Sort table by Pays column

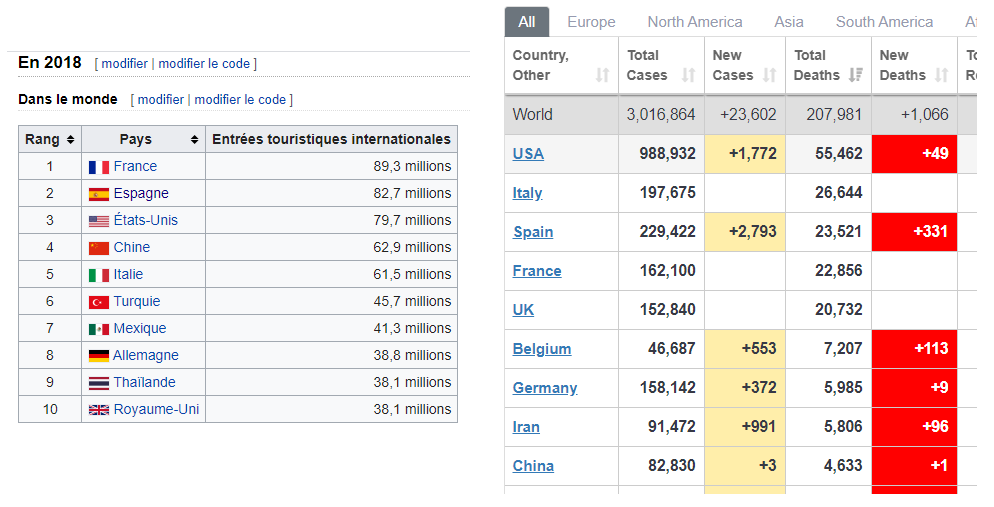click(x=194, y=140)
